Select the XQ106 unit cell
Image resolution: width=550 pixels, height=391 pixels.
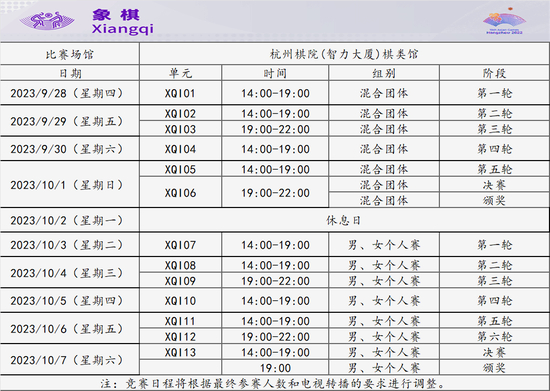click(180, 193)
